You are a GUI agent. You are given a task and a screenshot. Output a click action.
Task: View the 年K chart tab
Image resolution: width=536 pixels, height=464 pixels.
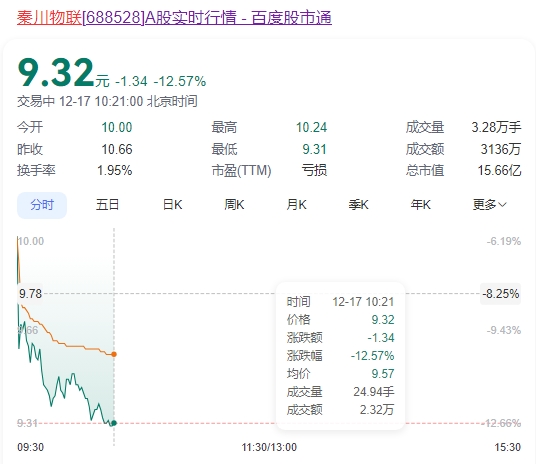click(421, 205)
